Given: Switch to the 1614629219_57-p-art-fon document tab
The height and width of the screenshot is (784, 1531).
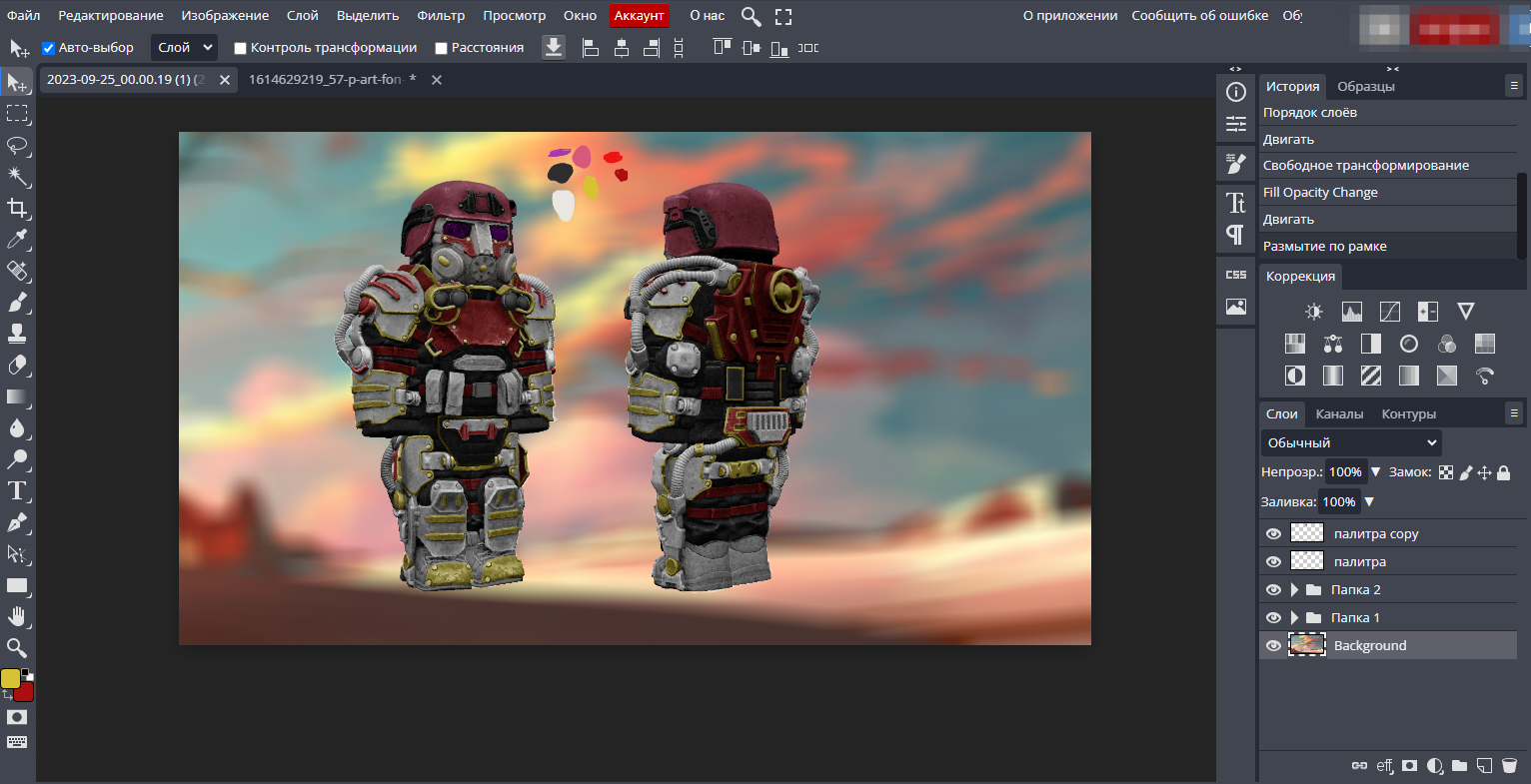Looking at the screenshot, I should click(x=333, y=80).
